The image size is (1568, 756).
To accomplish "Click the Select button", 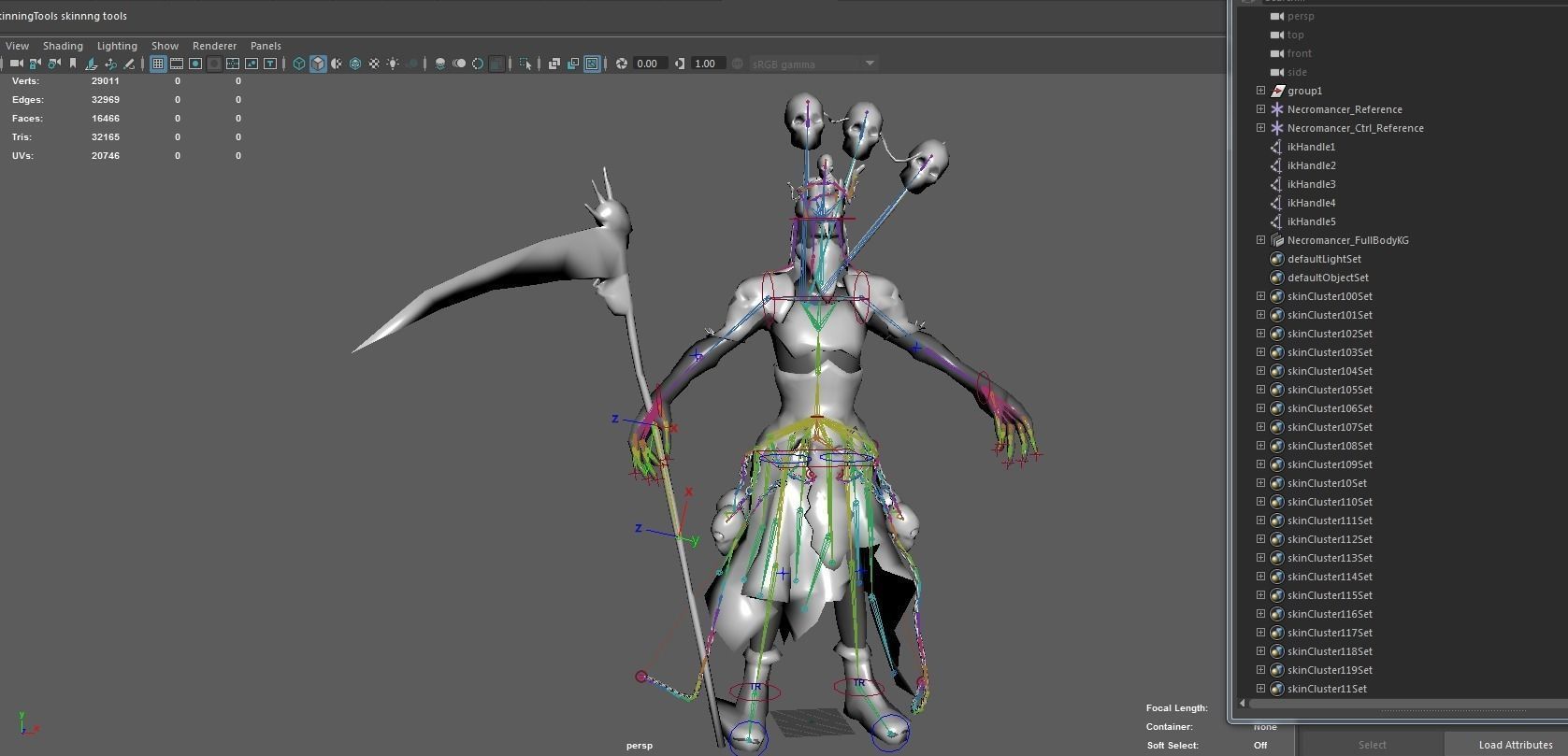I will click(1372, 745).
